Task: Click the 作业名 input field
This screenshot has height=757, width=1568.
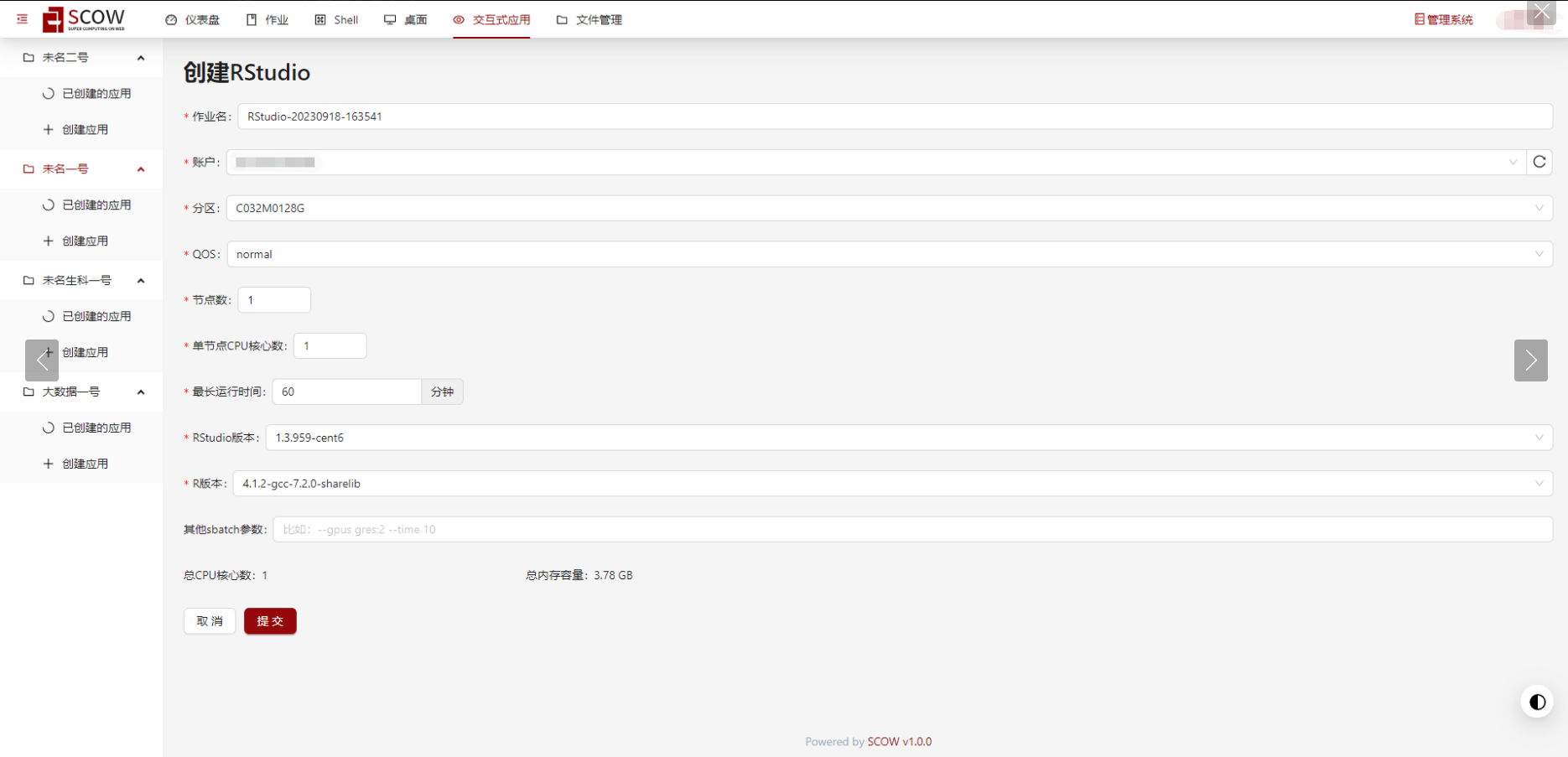Action: [x=895, y=117]
